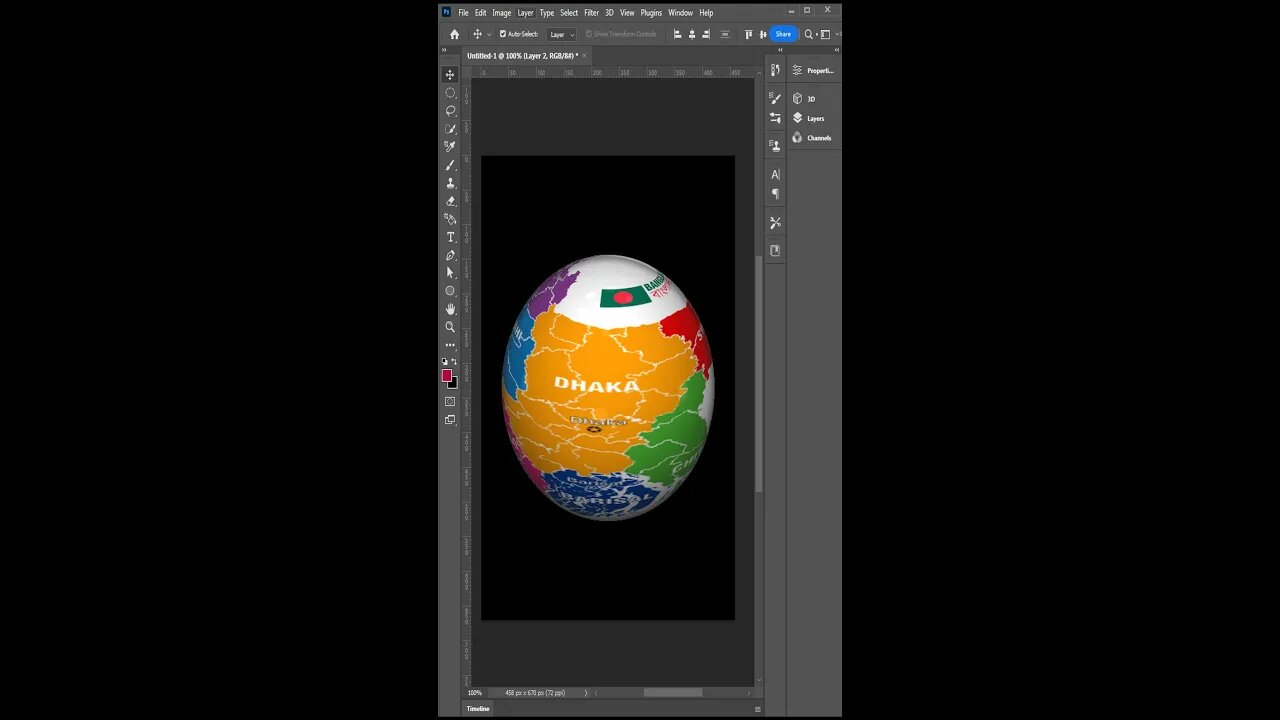Set foreground color via the red swatch
The width and height of the screenshot is (1280, 720).
pyautogui.click(x=447, y=375)
